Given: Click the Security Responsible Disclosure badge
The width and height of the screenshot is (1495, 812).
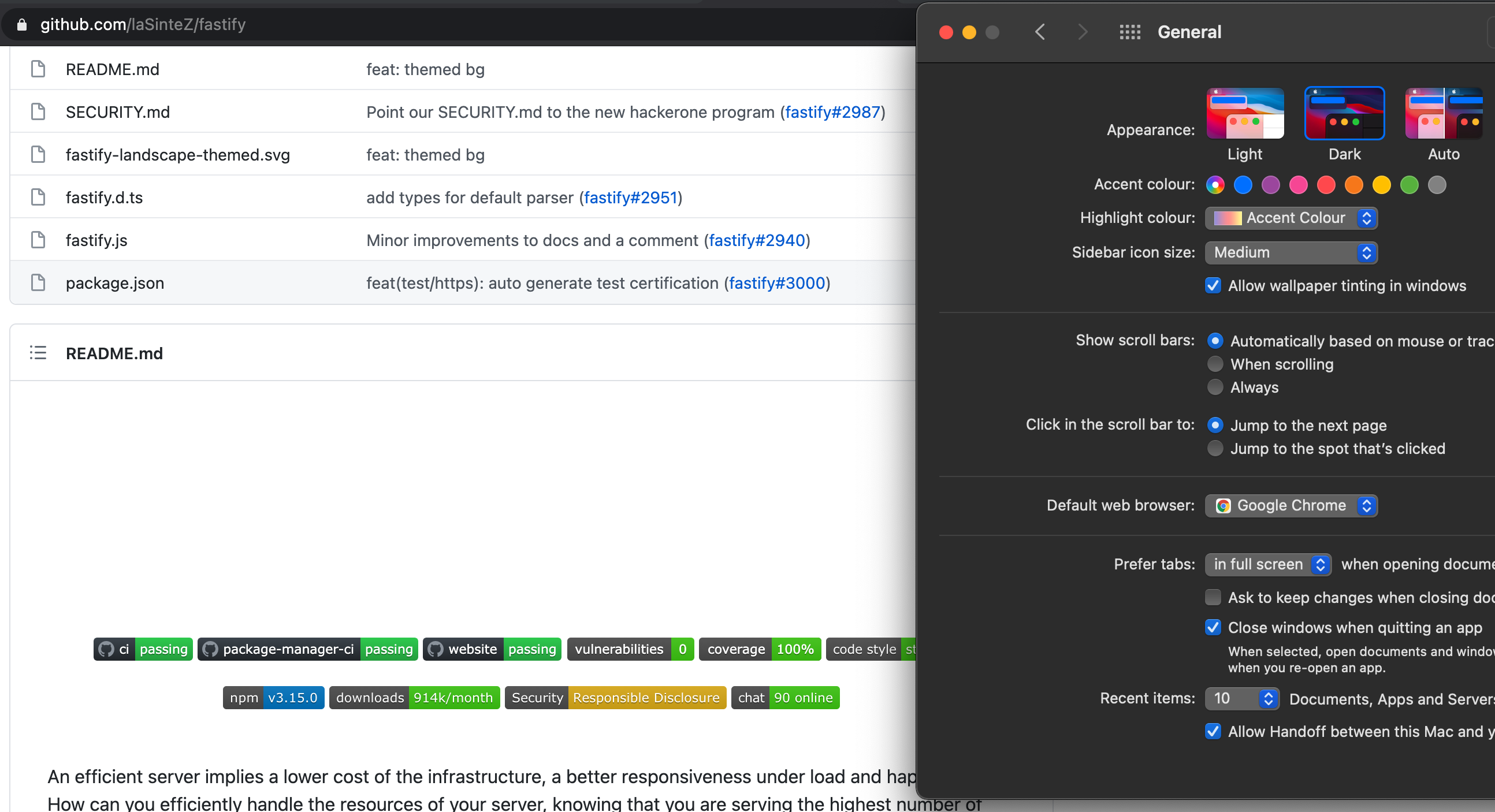Looking at the screenshot, I should coord(615,698).
